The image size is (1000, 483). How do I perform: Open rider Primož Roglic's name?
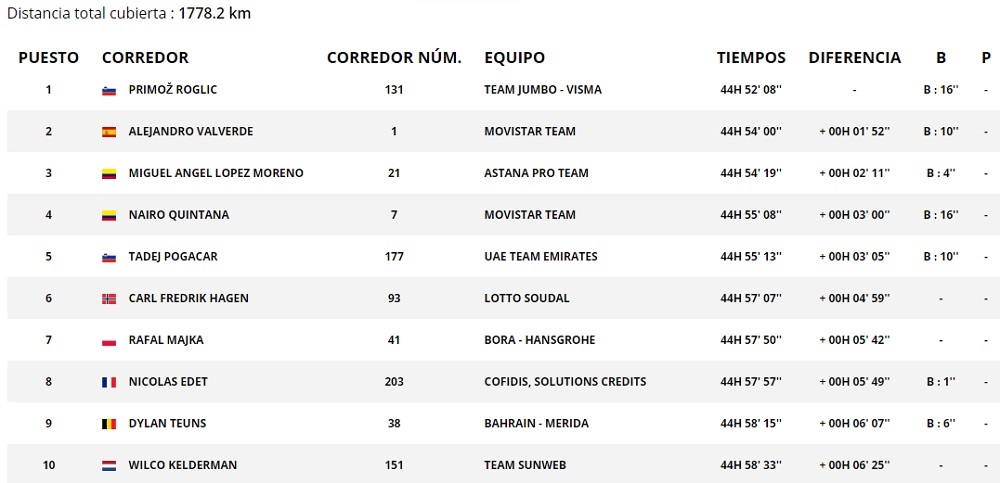173,90
